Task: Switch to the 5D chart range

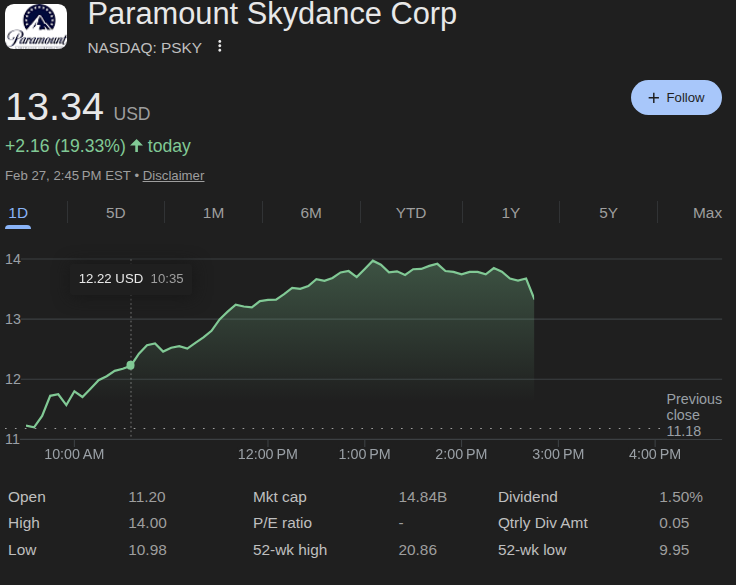Action: [115, 213]
